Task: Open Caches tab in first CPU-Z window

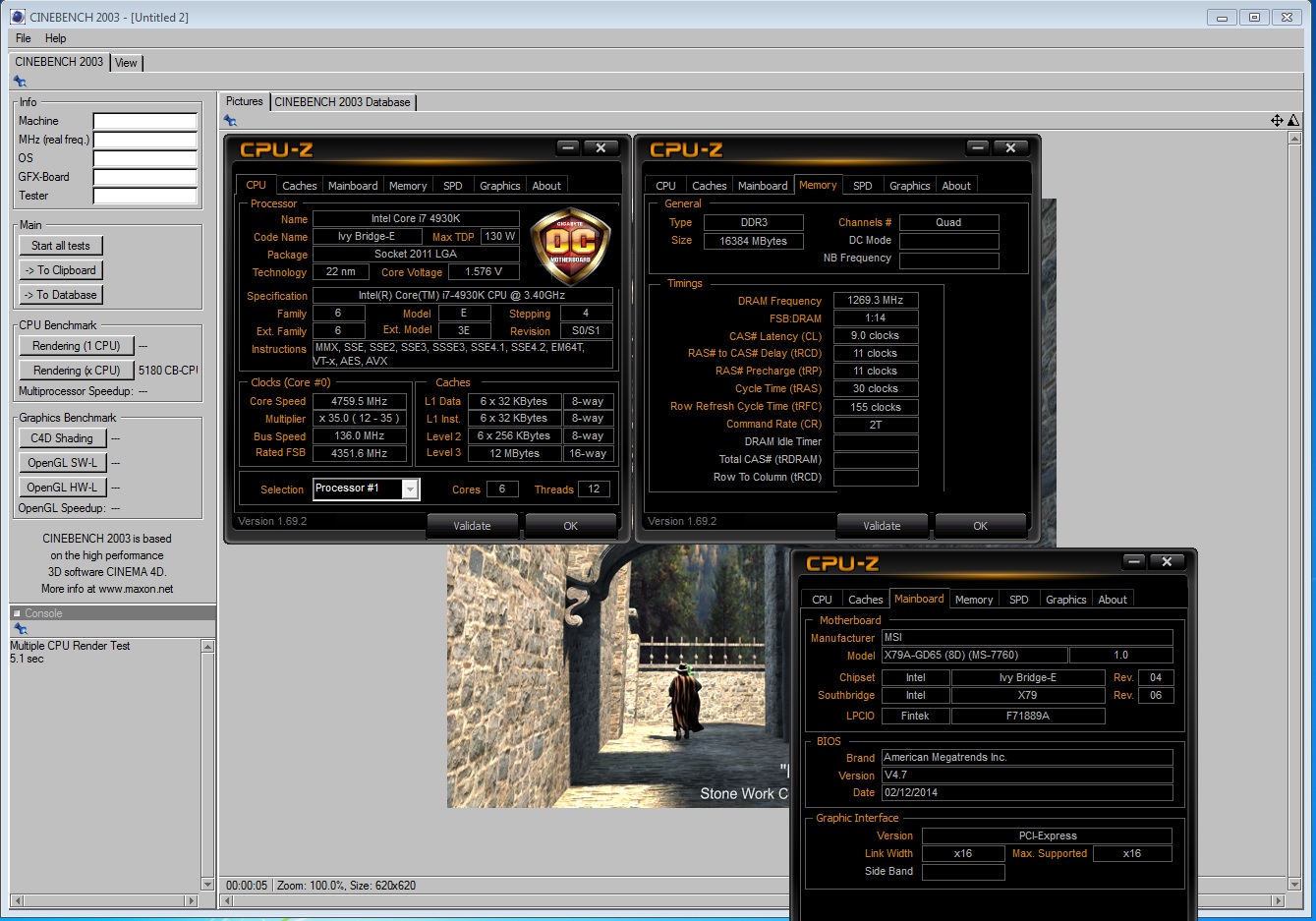Action: 300,186
